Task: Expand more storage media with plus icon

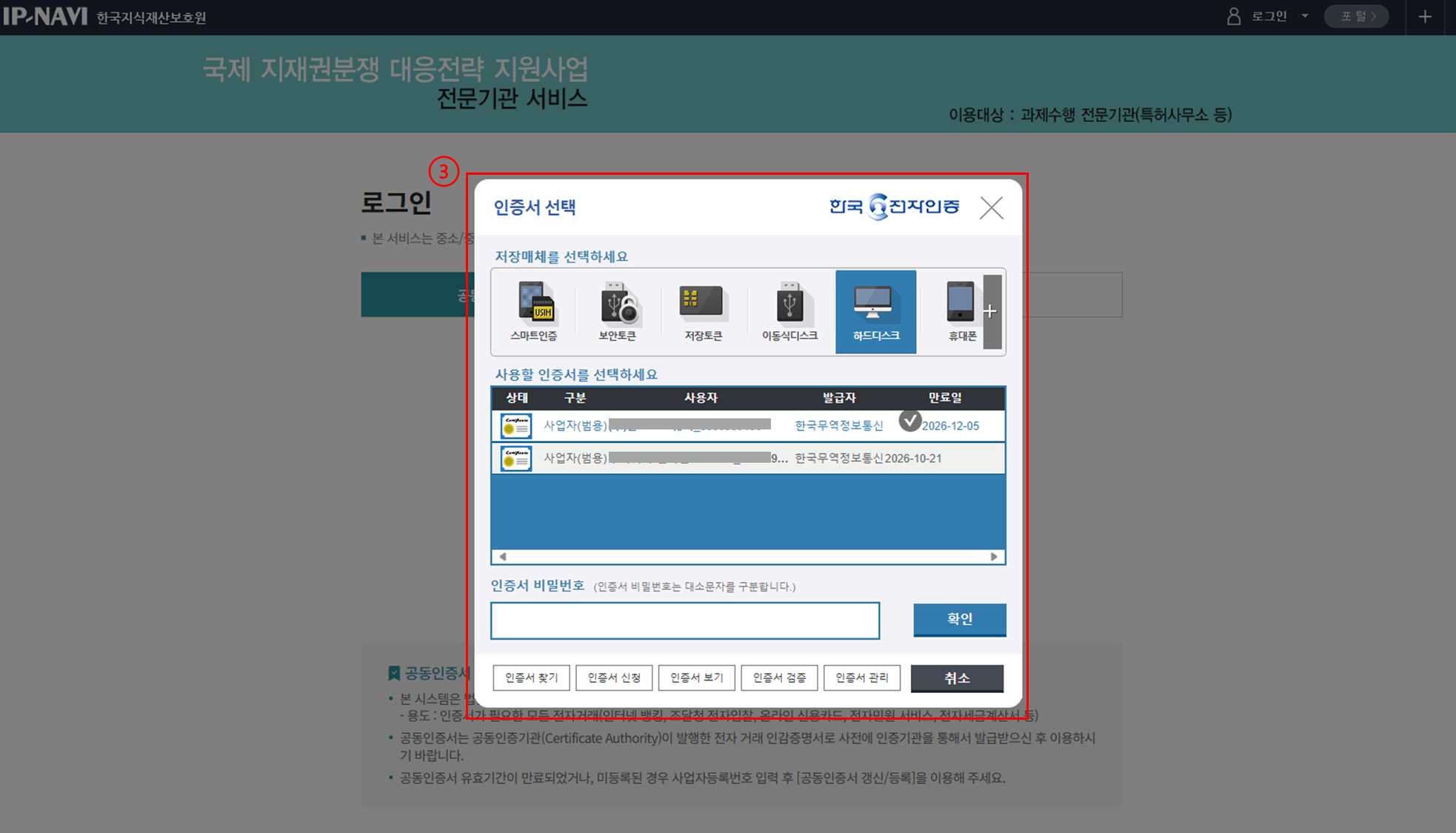Action: [992, 312]
